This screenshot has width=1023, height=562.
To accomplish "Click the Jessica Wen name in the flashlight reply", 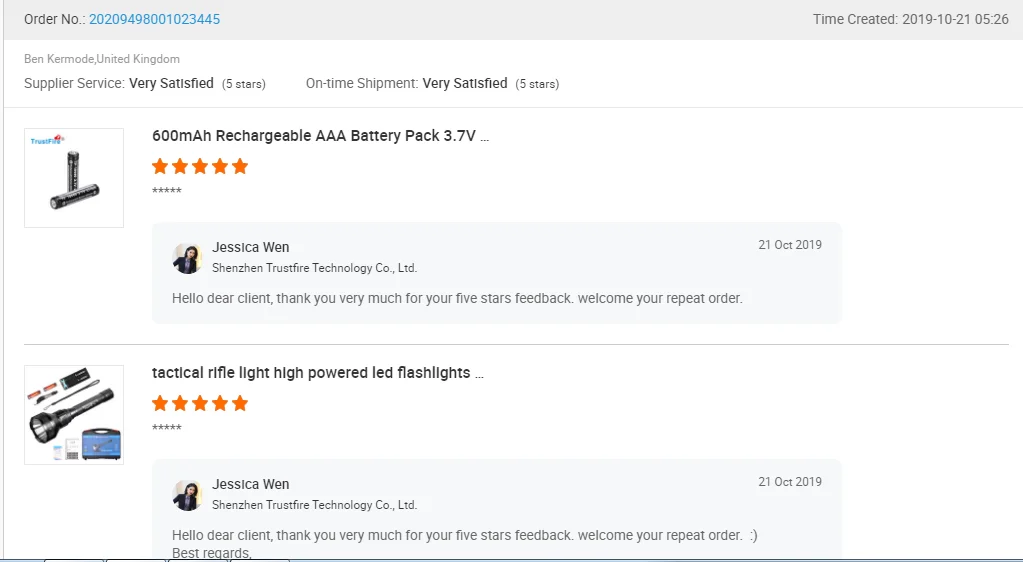I will (x=251, y=485).
